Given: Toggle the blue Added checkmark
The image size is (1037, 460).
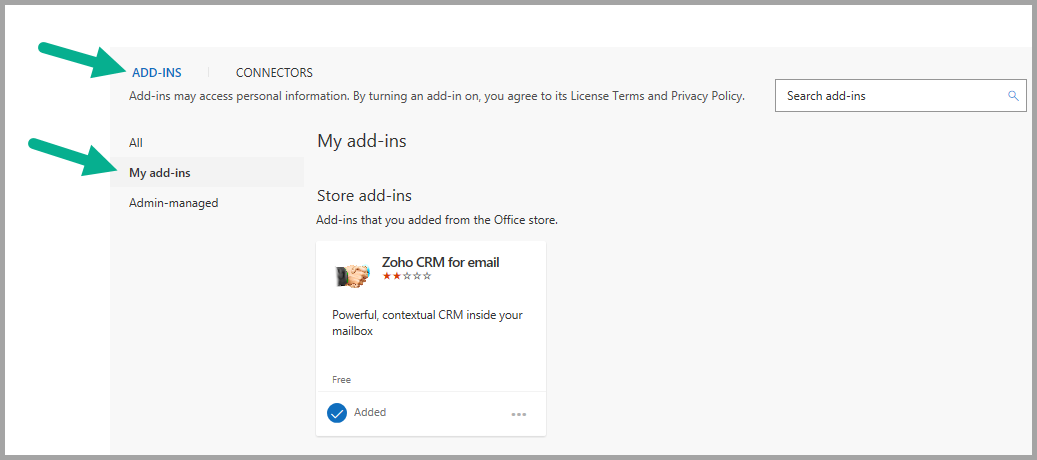Looking at the screenshot, I should click(337, 413).
